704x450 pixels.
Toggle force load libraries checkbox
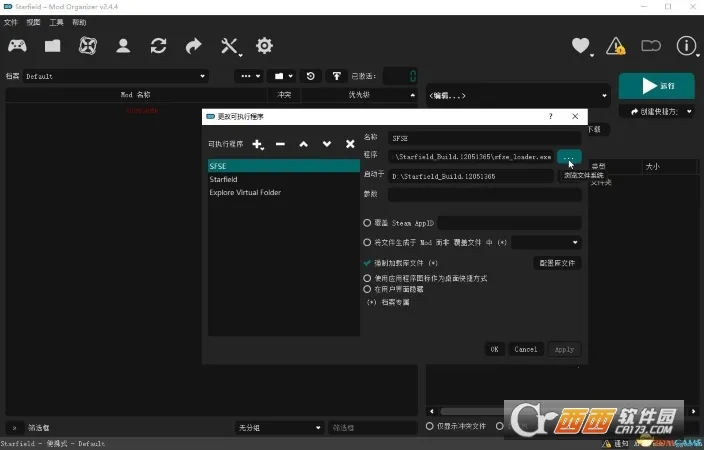click(x=367, y=263)
